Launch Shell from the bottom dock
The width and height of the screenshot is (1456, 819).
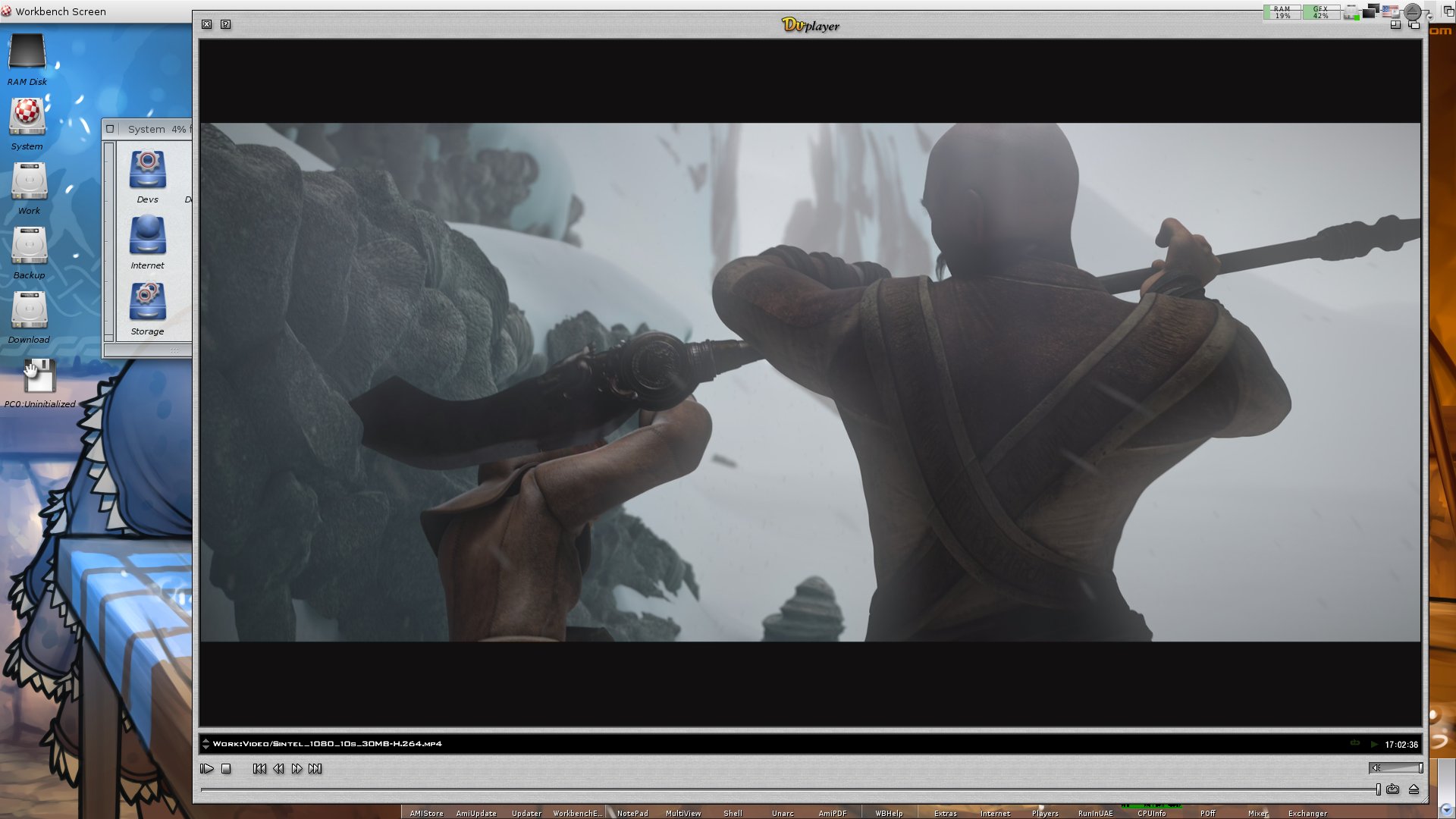(733, 813)
